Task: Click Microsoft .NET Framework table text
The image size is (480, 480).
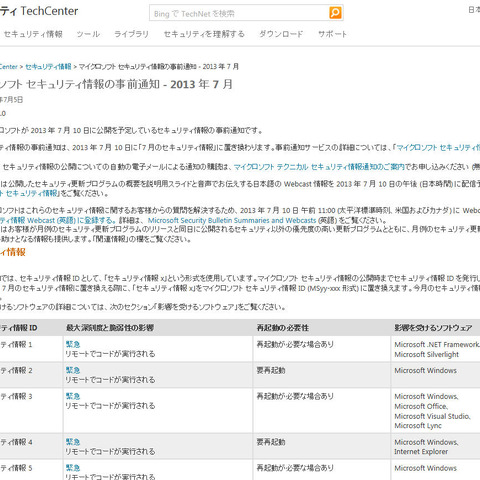Action: pyautogui.click(x=437, y=344)
